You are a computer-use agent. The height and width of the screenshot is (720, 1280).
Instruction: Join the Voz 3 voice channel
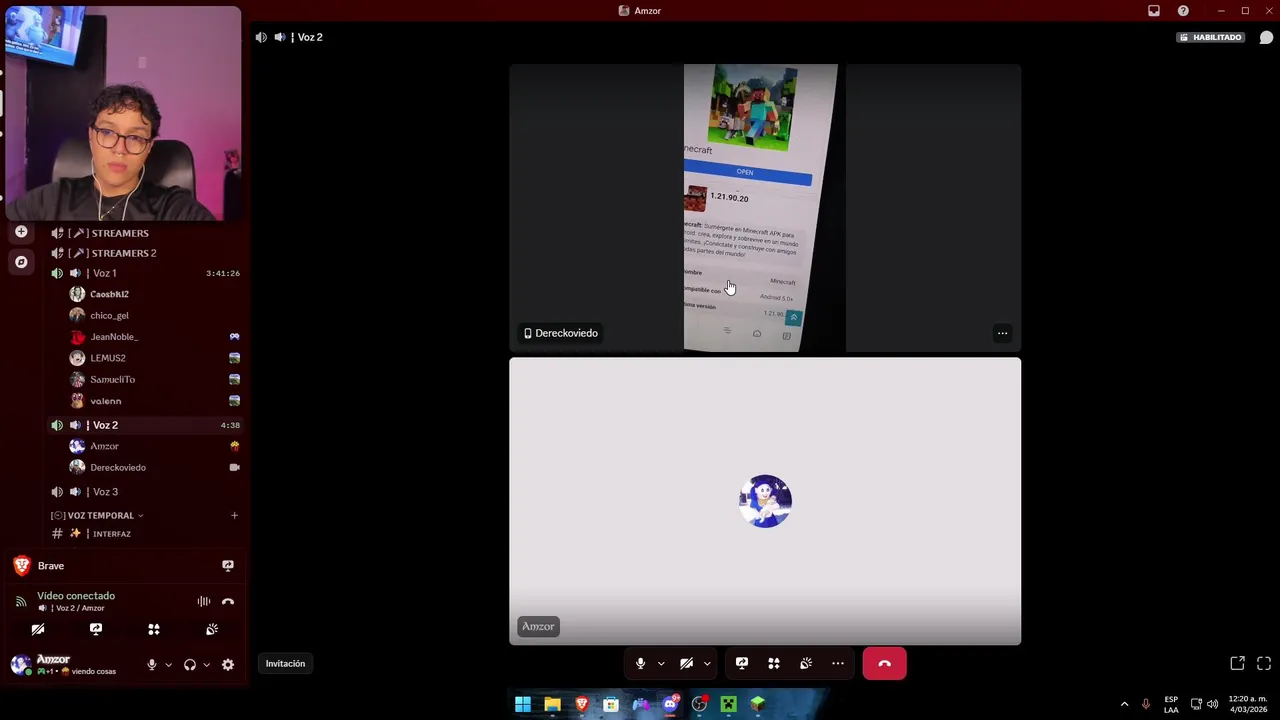(105, 492)
